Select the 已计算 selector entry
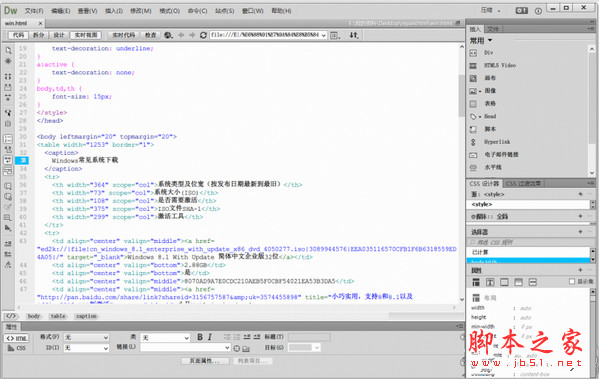The image size is (599, 379). click(x=528, y=252)
